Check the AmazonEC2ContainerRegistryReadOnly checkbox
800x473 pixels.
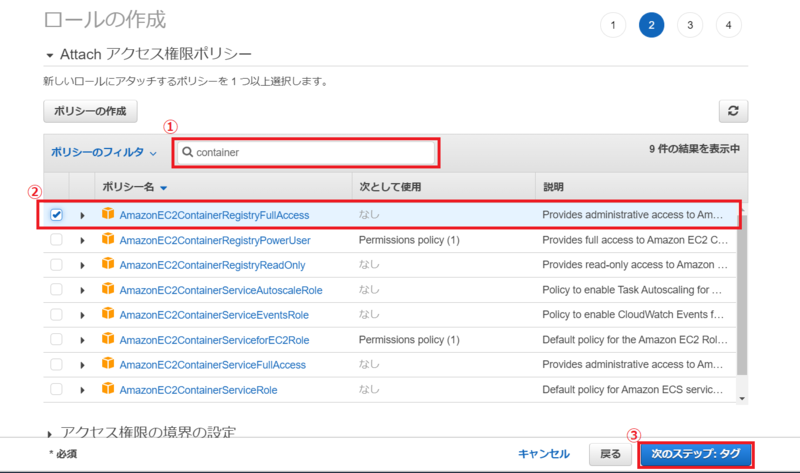pyautogui.click(x=56, y=264)
